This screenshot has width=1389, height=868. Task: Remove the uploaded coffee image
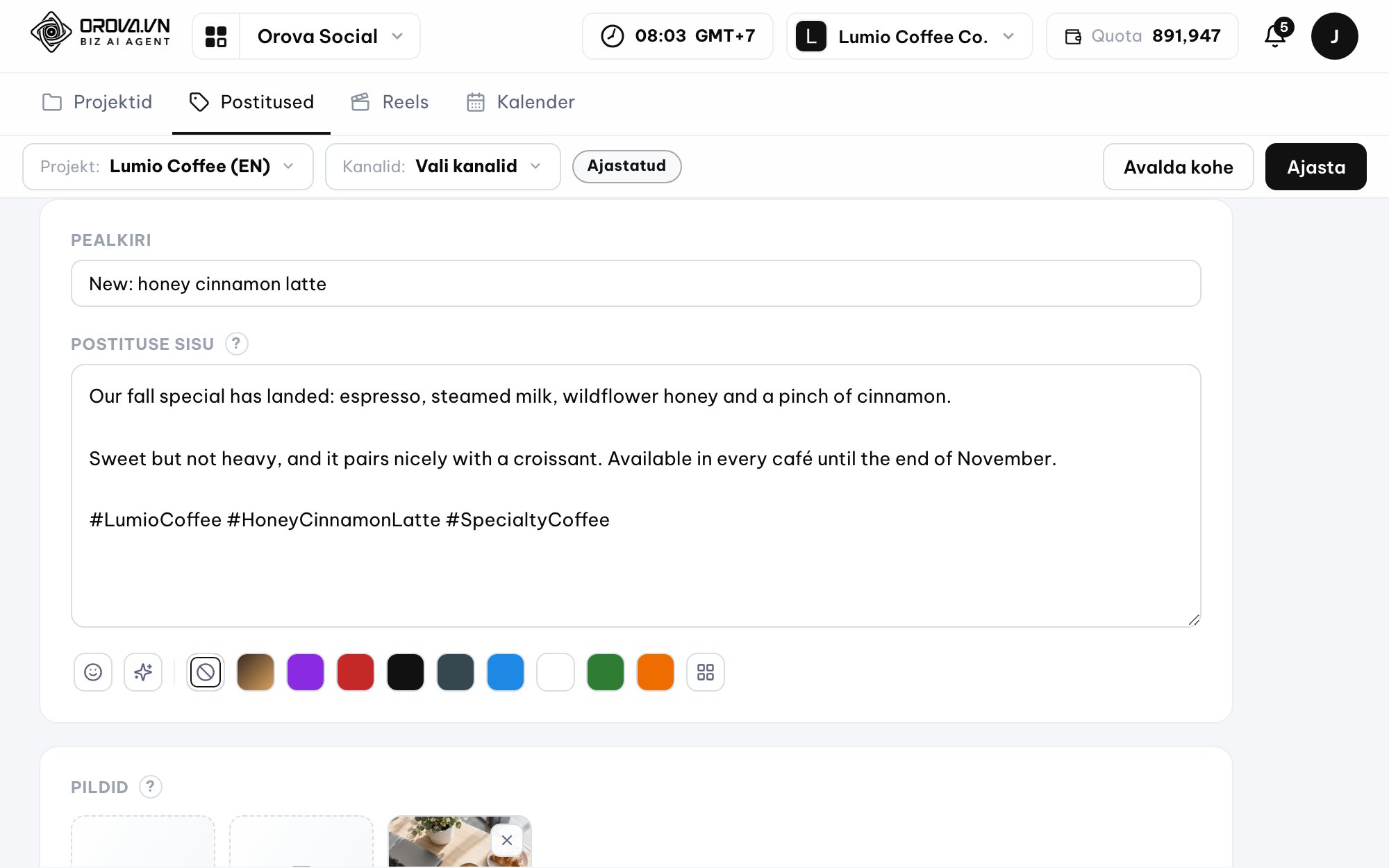[507, 840]
